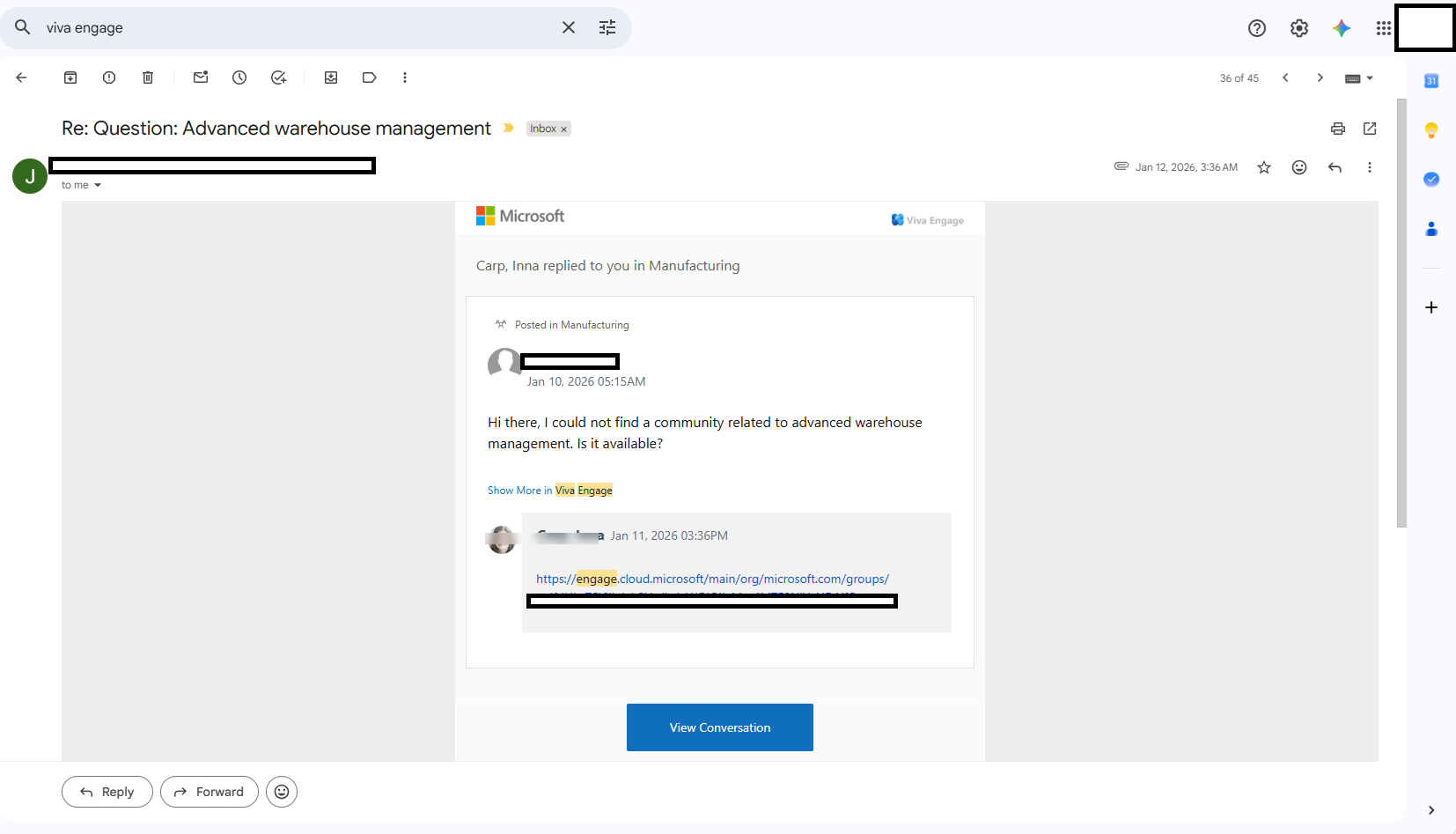Mark the email as unread
This screenshot has width=1456, height=834.
click(x=201, y=77)
